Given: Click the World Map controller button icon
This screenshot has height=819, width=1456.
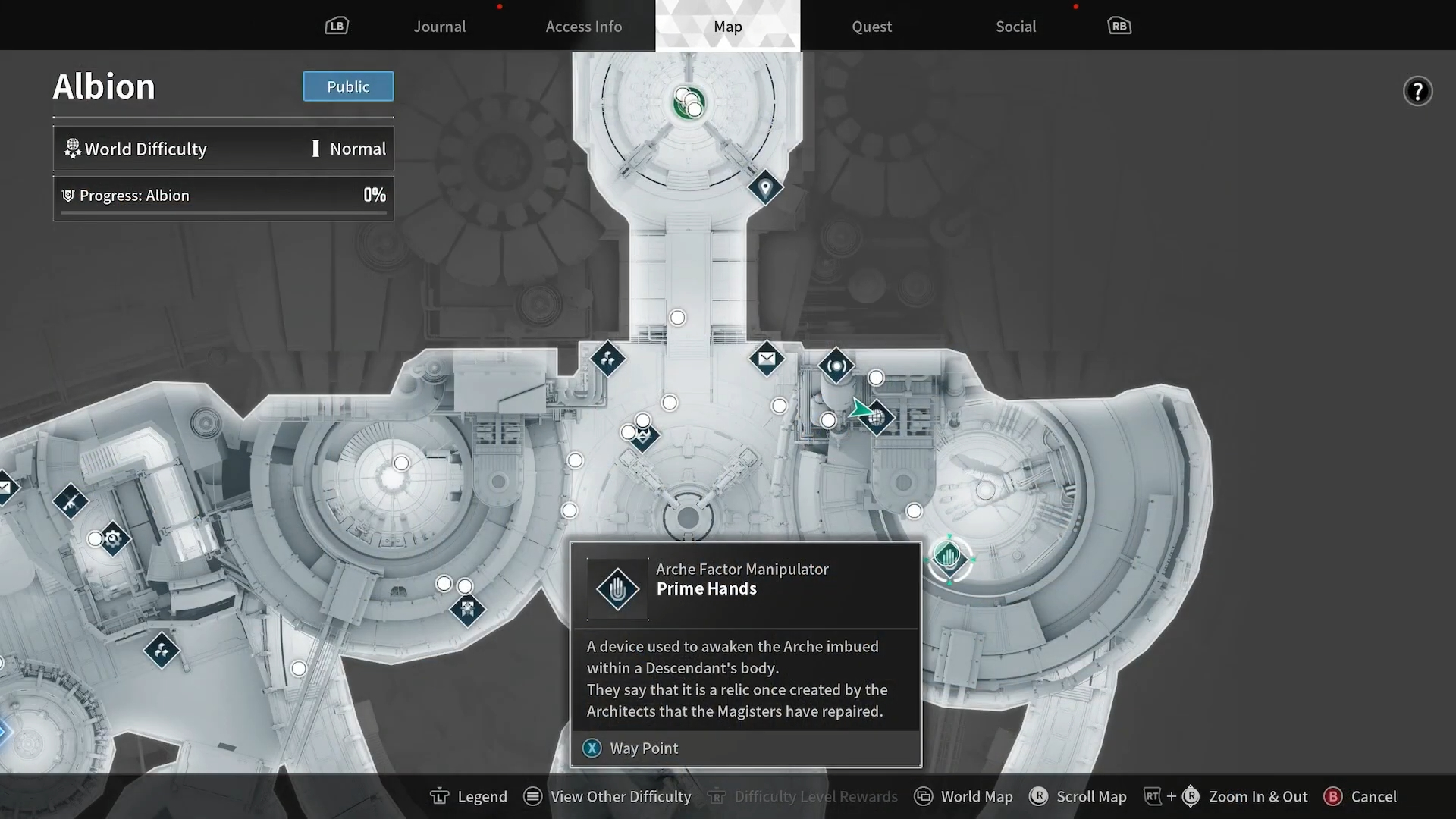Looking at the screenshot, I should [x=923, y=796].
